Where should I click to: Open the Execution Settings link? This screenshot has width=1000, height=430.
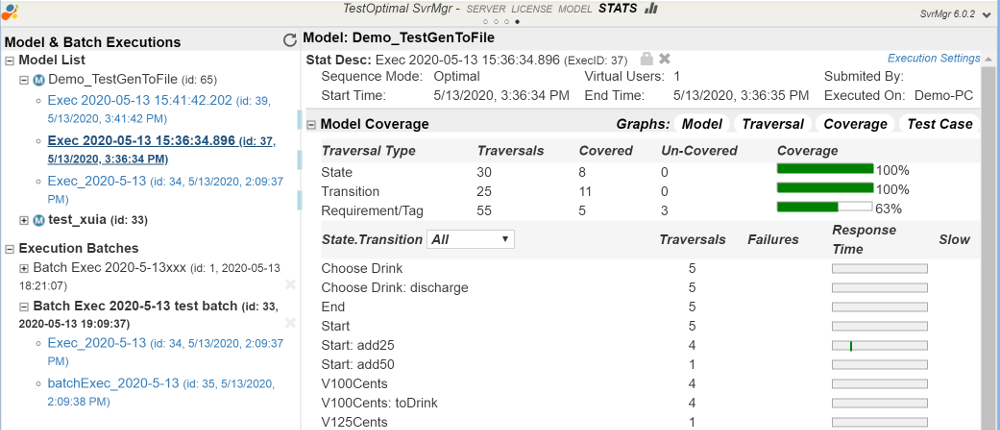(x=933, y=59)
